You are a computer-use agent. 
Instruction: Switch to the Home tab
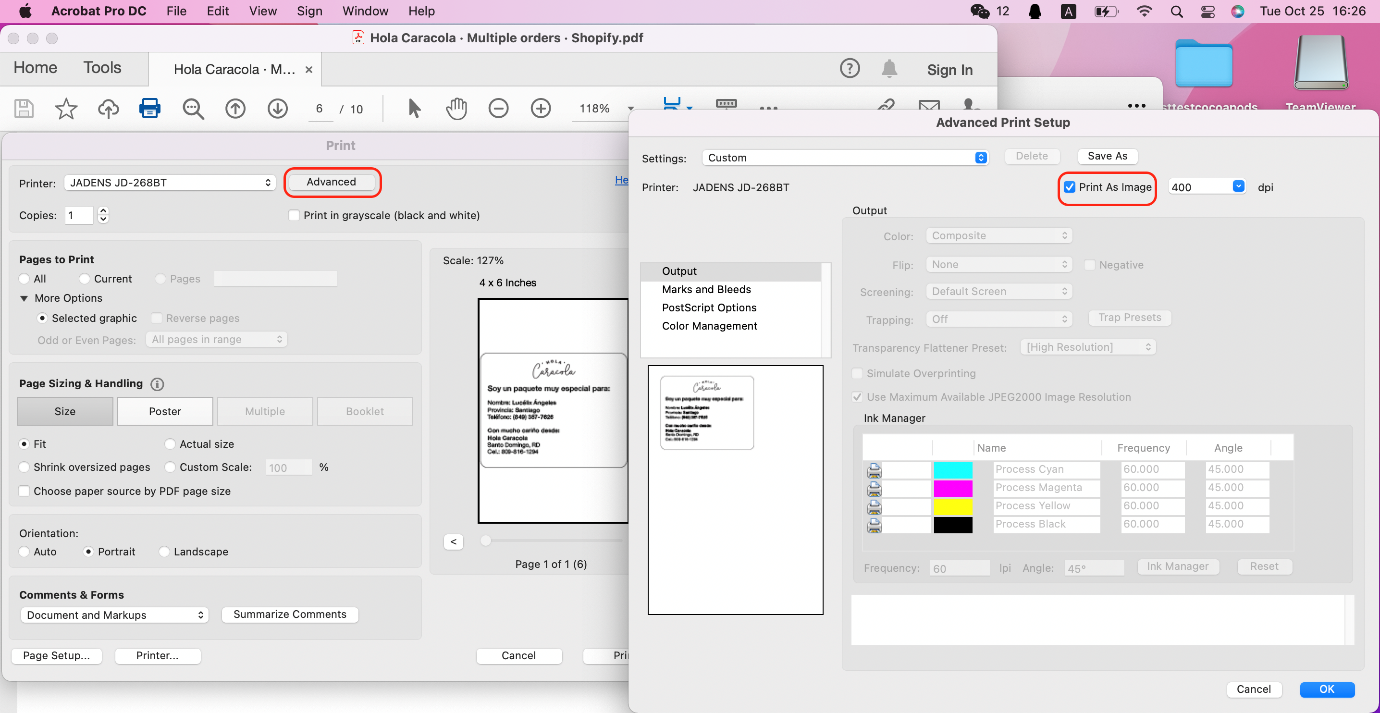click(x=35, y=68)
